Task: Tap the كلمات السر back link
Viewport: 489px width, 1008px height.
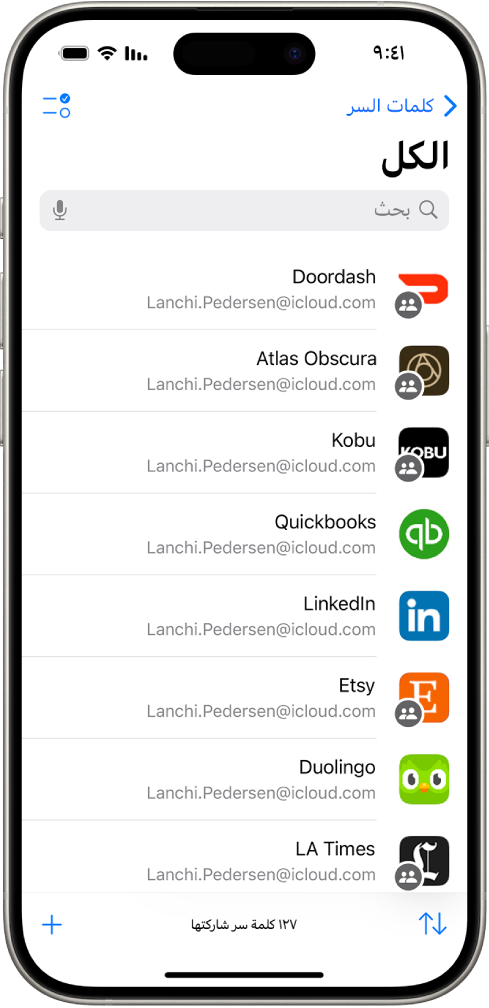Action: tap(391, 106)
